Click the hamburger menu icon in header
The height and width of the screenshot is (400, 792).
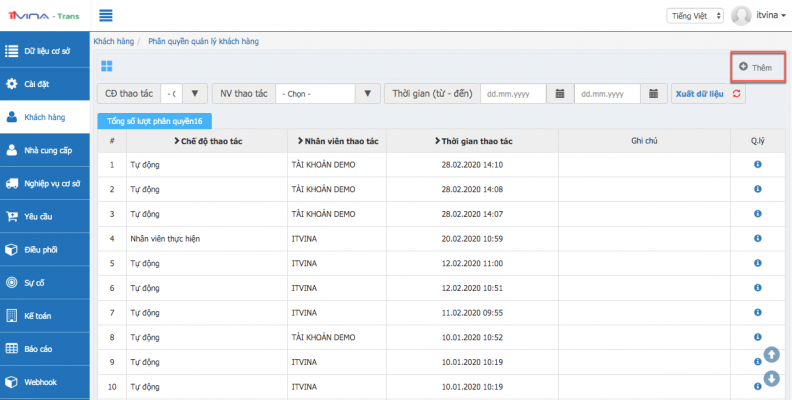tap(105, 15)
